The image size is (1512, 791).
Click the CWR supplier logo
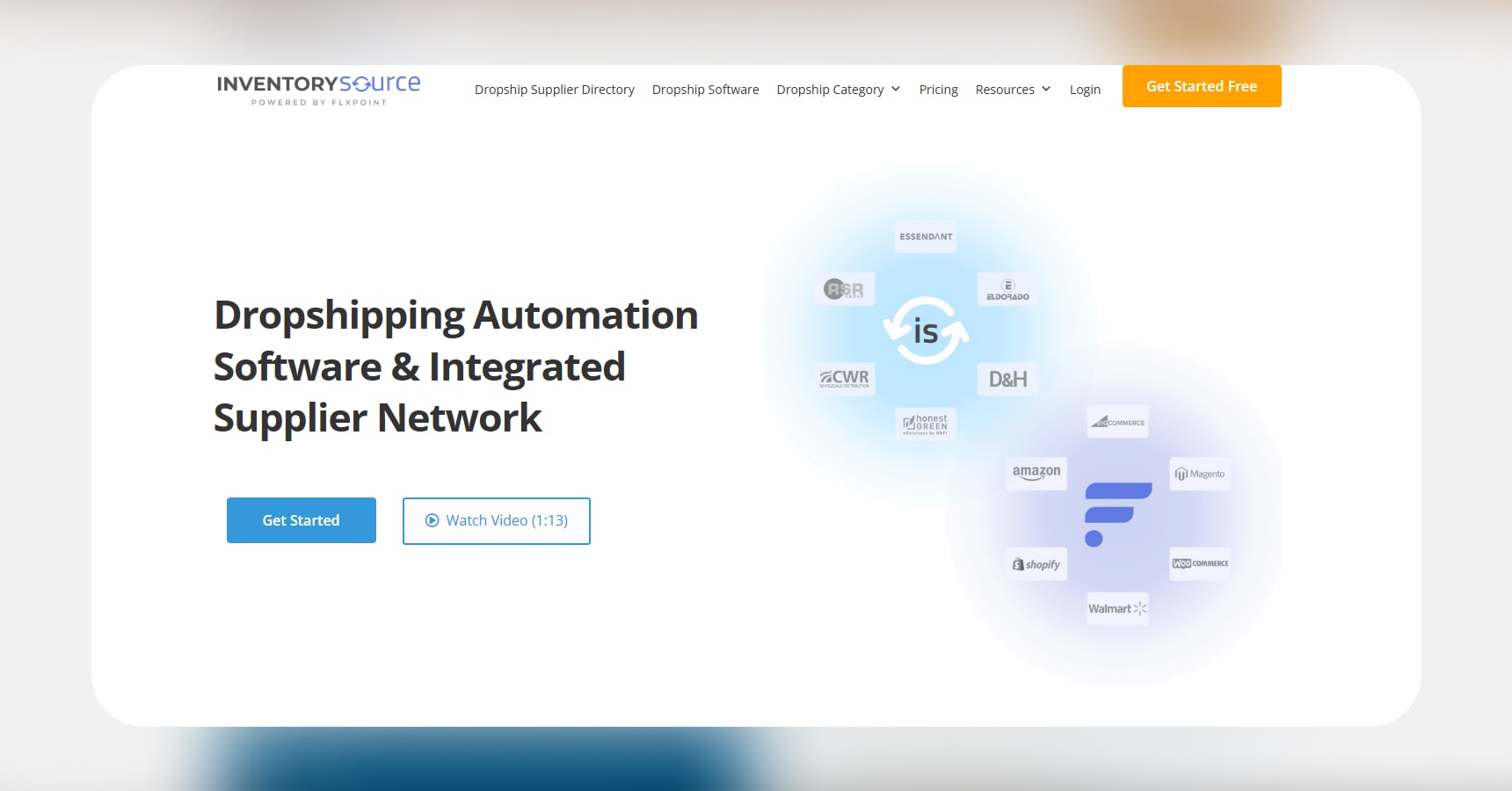tap(844, 379)
